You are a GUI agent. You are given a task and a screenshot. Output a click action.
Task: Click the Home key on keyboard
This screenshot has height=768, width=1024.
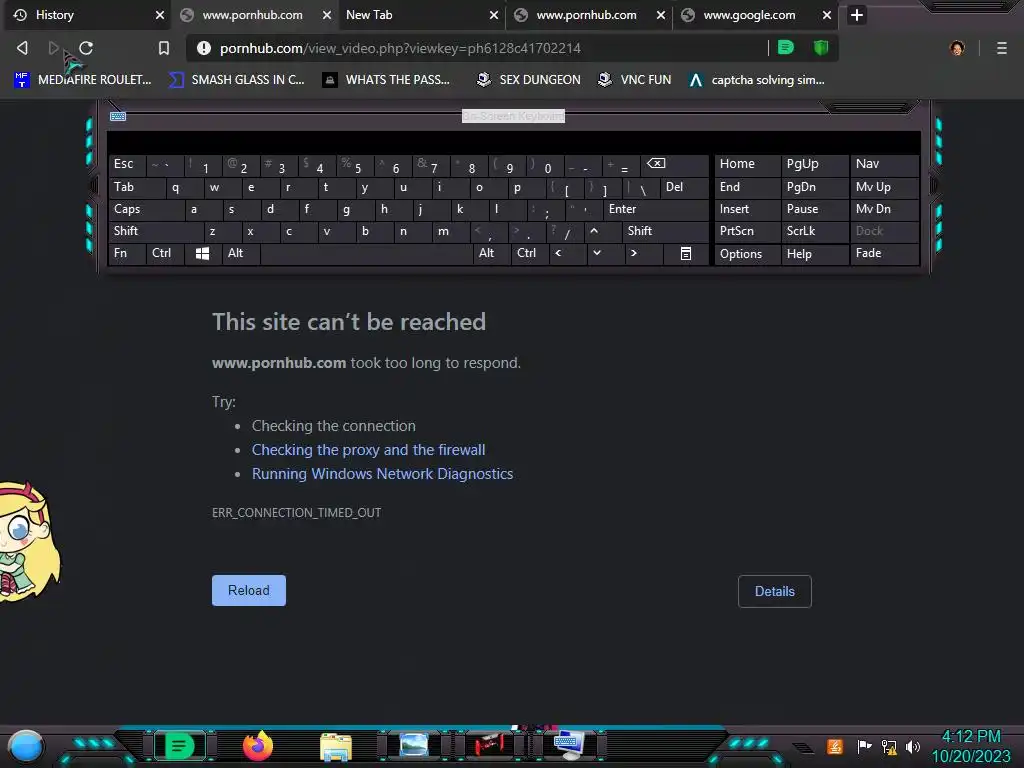click(747, 164)
